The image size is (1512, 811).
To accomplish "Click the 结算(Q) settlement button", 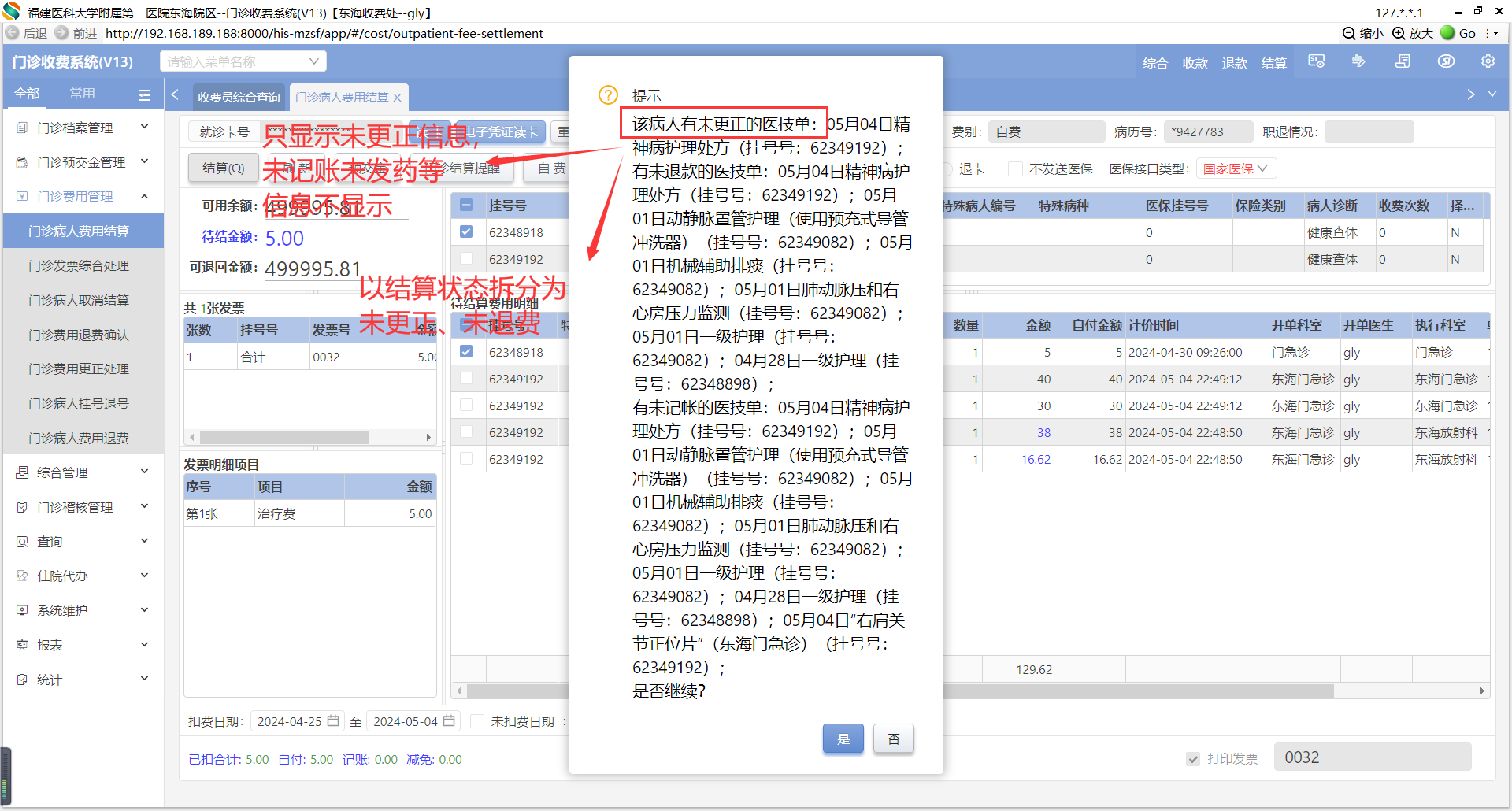I will (x=224, y=168).
